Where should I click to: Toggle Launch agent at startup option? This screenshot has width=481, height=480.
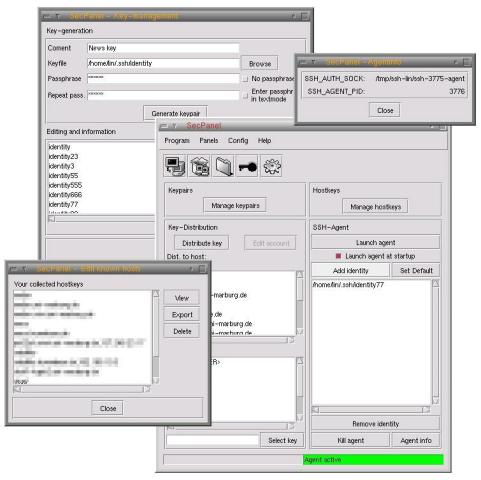(x=338, y=256)
